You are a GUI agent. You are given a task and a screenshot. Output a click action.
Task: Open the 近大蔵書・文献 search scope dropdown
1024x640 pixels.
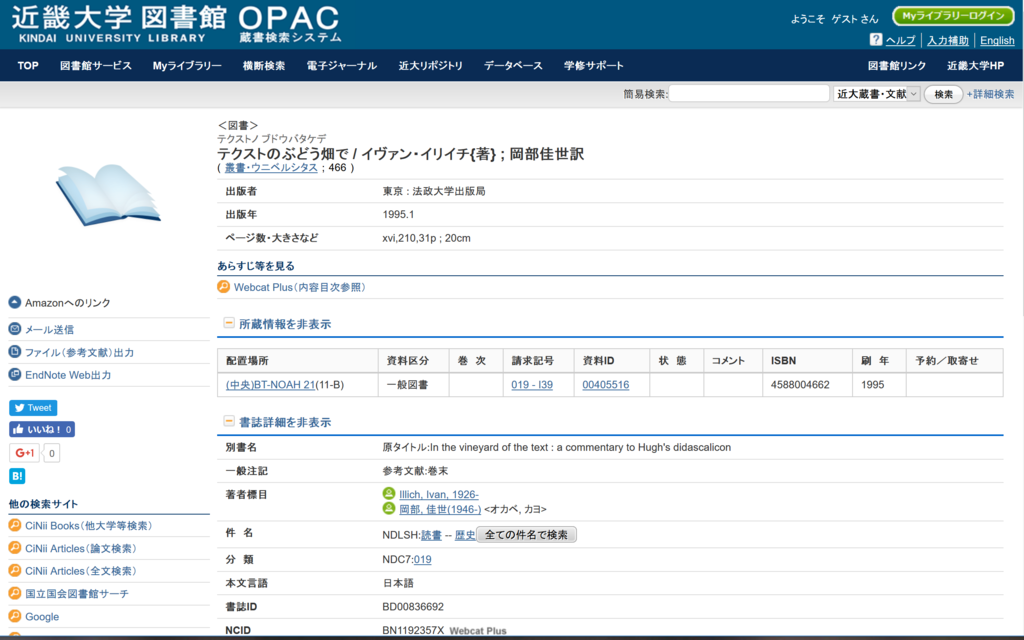[876, 94]
